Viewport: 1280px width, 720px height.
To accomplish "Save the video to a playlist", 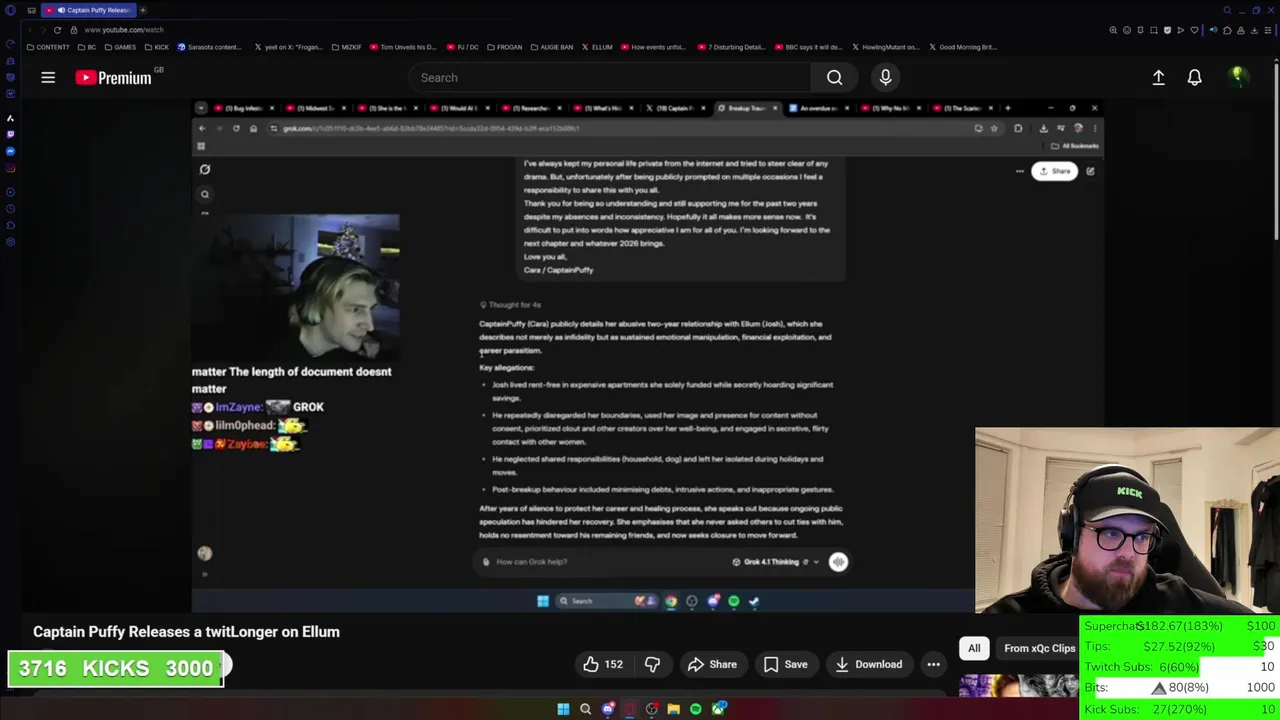I will coord(785,664).
